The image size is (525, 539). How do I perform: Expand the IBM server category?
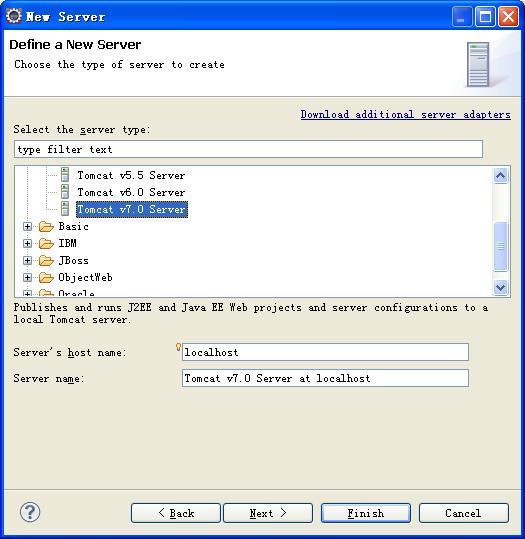27,243
